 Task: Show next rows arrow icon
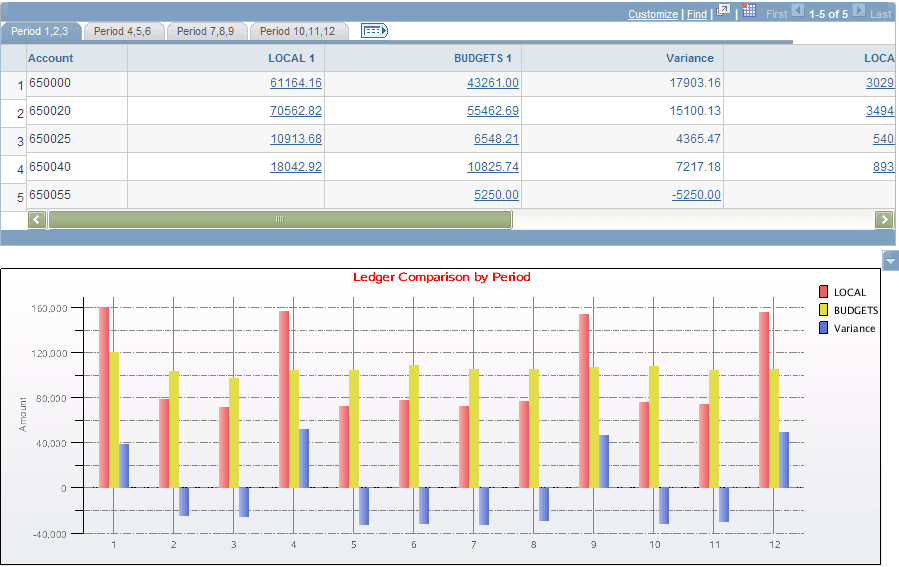[x=858, y=10]
